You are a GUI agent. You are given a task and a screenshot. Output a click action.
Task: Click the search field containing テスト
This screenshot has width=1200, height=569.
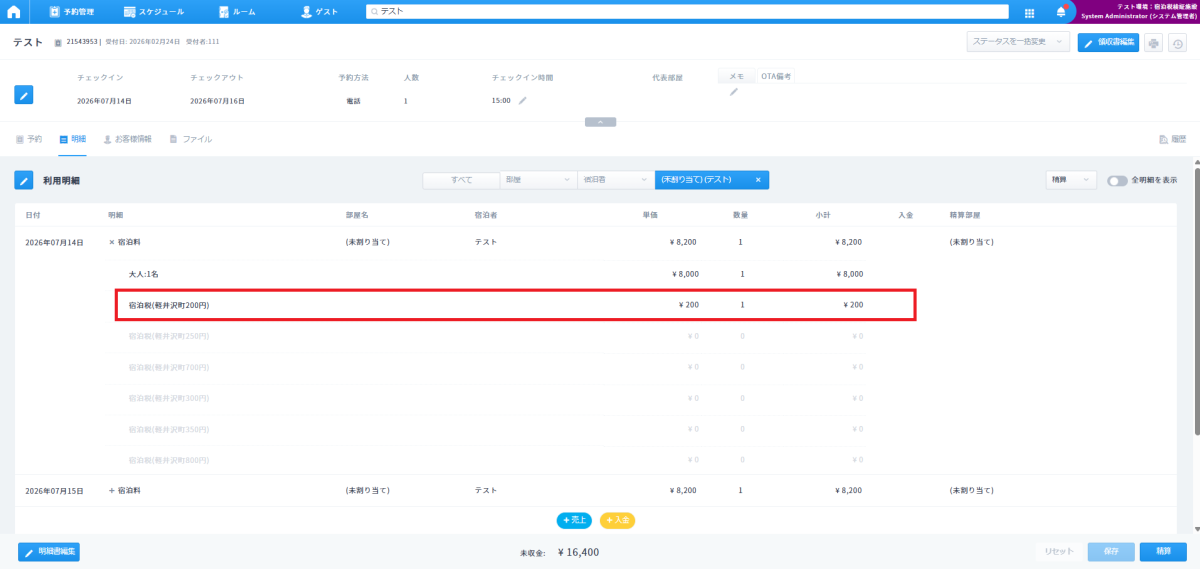pos(690,12)
